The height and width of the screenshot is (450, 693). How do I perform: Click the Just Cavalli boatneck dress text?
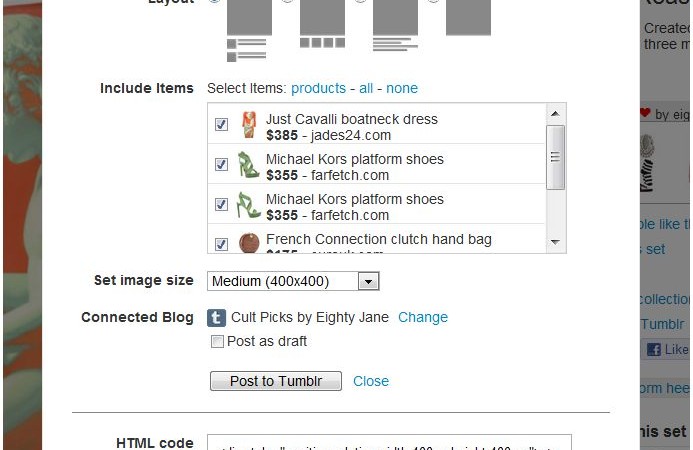pos(352,119)
